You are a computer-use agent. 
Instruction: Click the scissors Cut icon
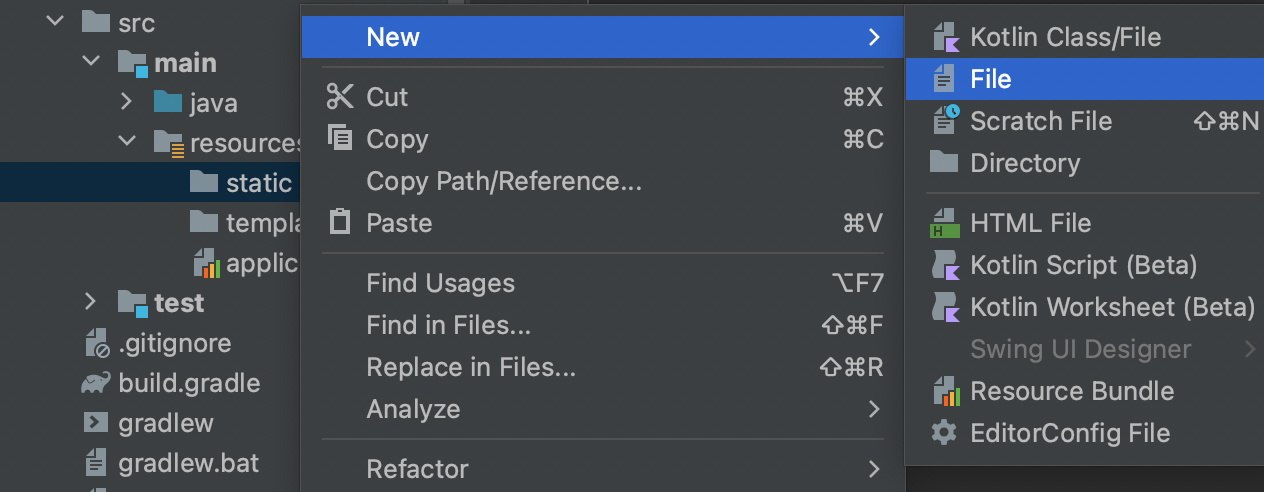tap(340, 96)
